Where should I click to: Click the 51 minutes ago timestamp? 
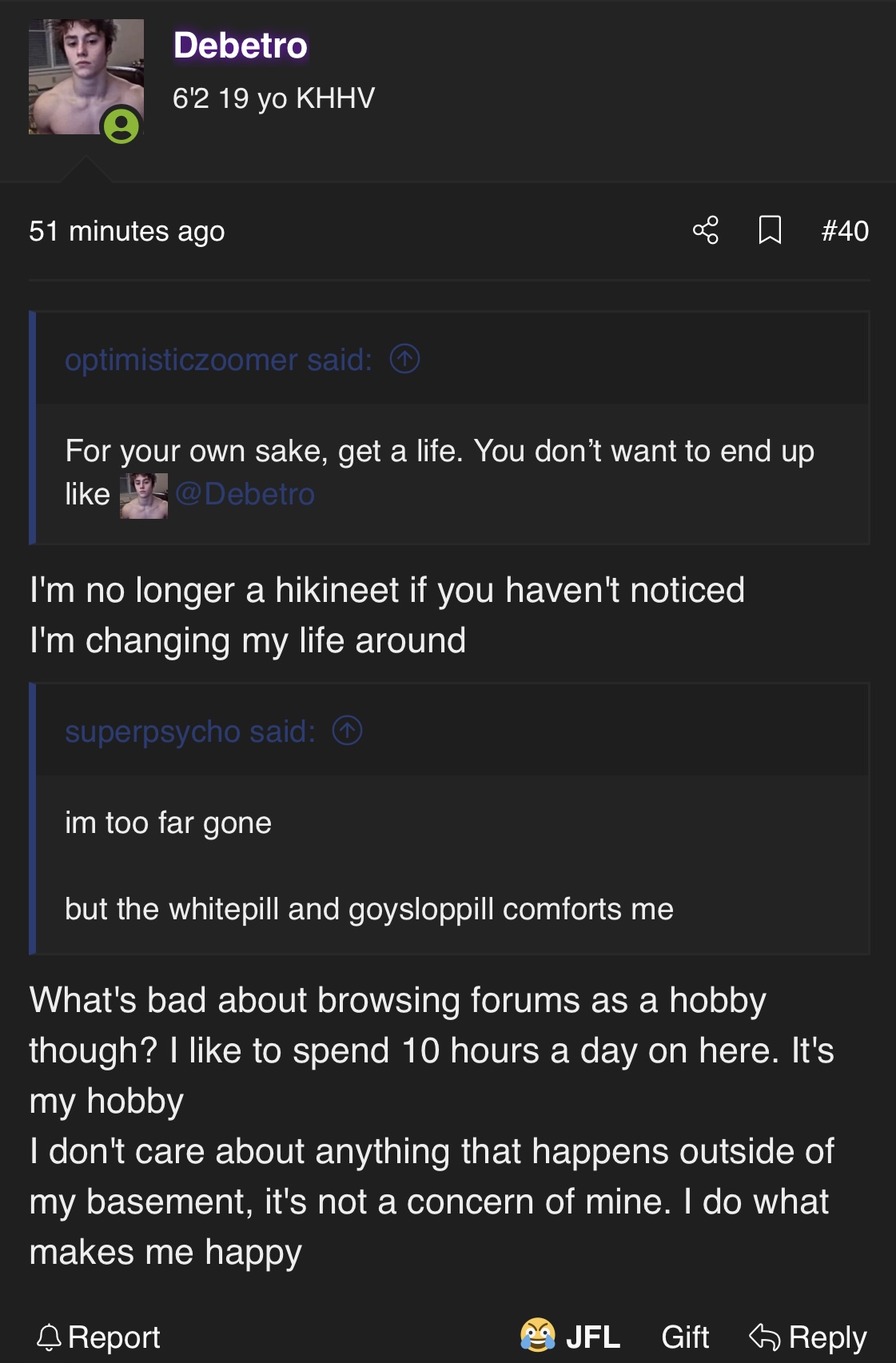[x=127, y=231]
